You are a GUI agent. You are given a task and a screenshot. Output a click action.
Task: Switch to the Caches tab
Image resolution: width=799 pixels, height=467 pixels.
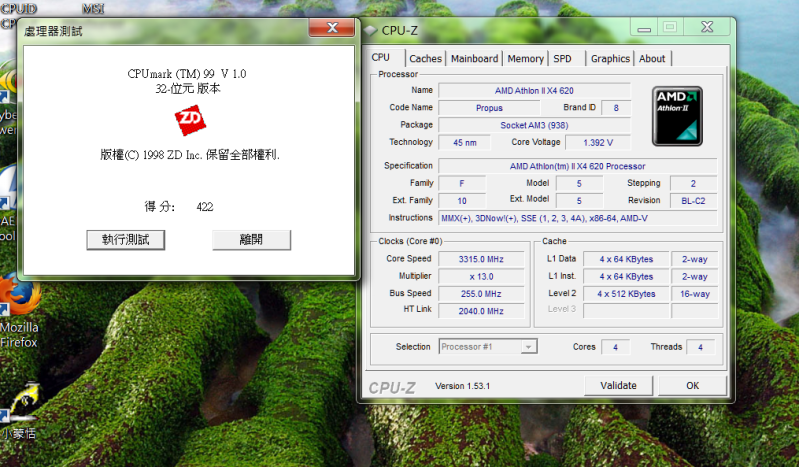click(425, 59)
